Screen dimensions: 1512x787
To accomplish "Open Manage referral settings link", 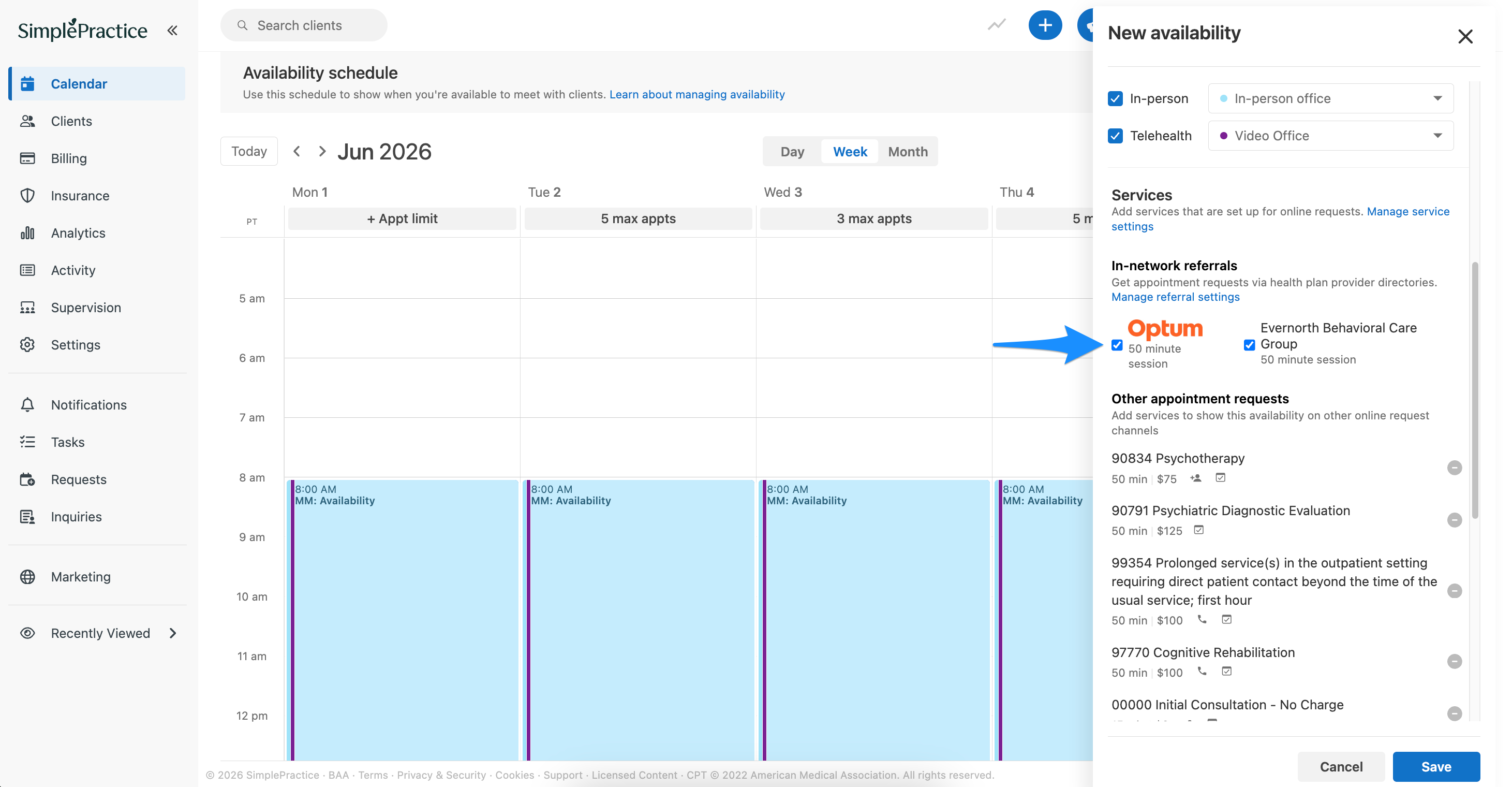I will tap(1176, 297).
